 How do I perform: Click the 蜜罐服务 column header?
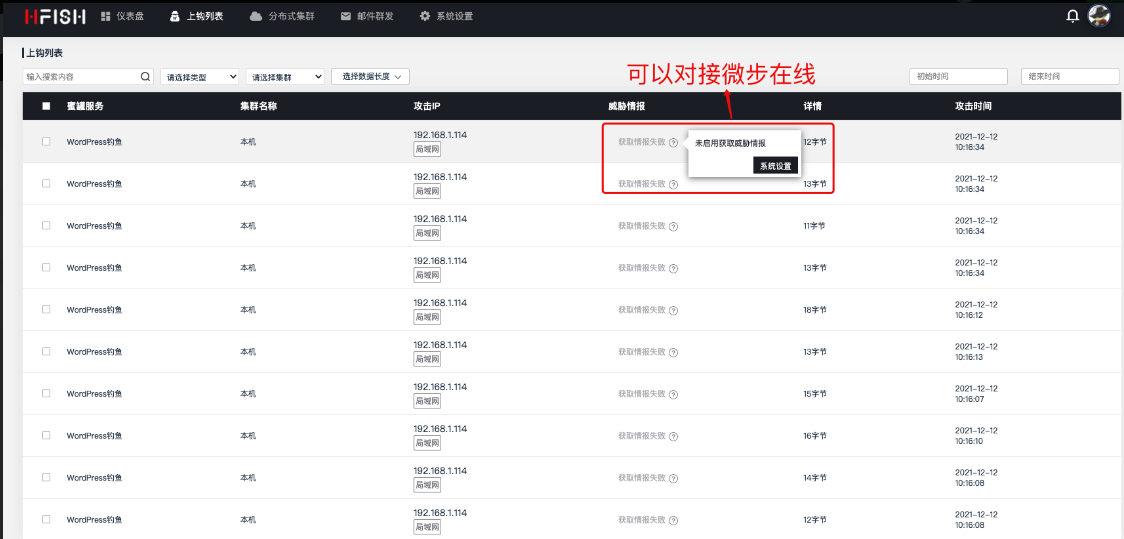[x=85, y=106]
